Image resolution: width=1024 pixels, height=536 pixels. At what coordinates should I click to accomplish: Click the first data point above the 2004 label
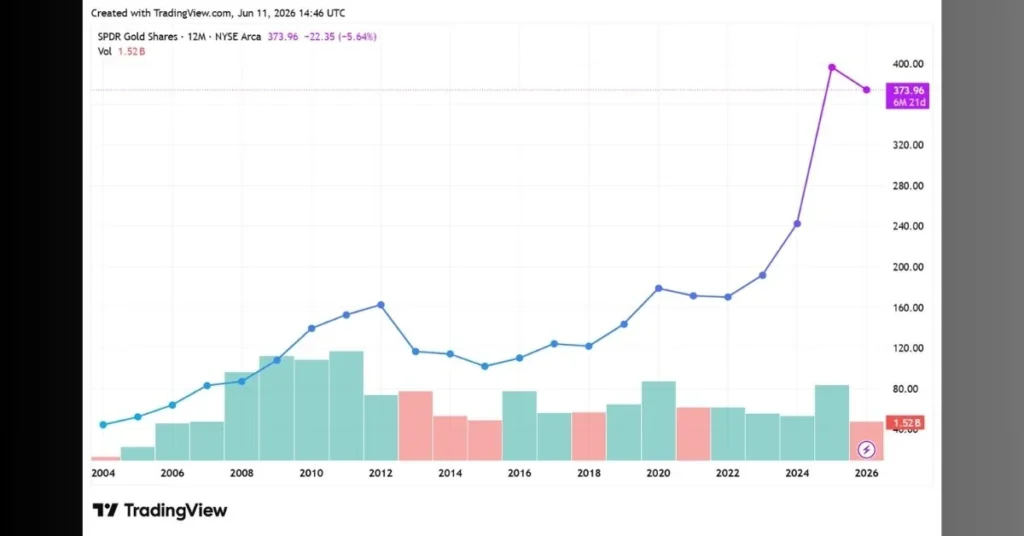click(x=103, y=425)
